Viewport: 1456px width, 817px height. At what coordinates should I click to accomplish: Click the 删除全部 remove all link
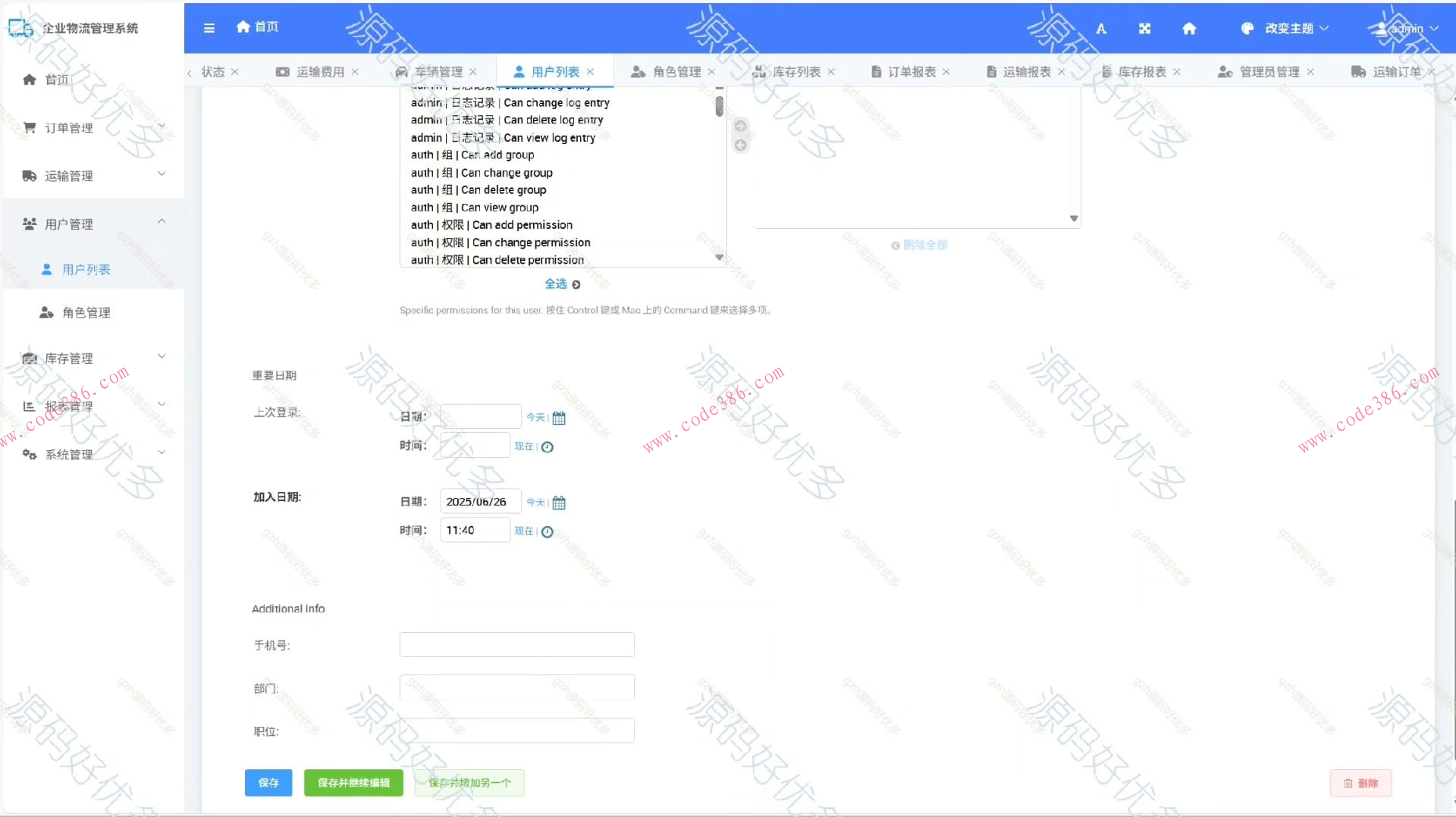tap(919, 245)
